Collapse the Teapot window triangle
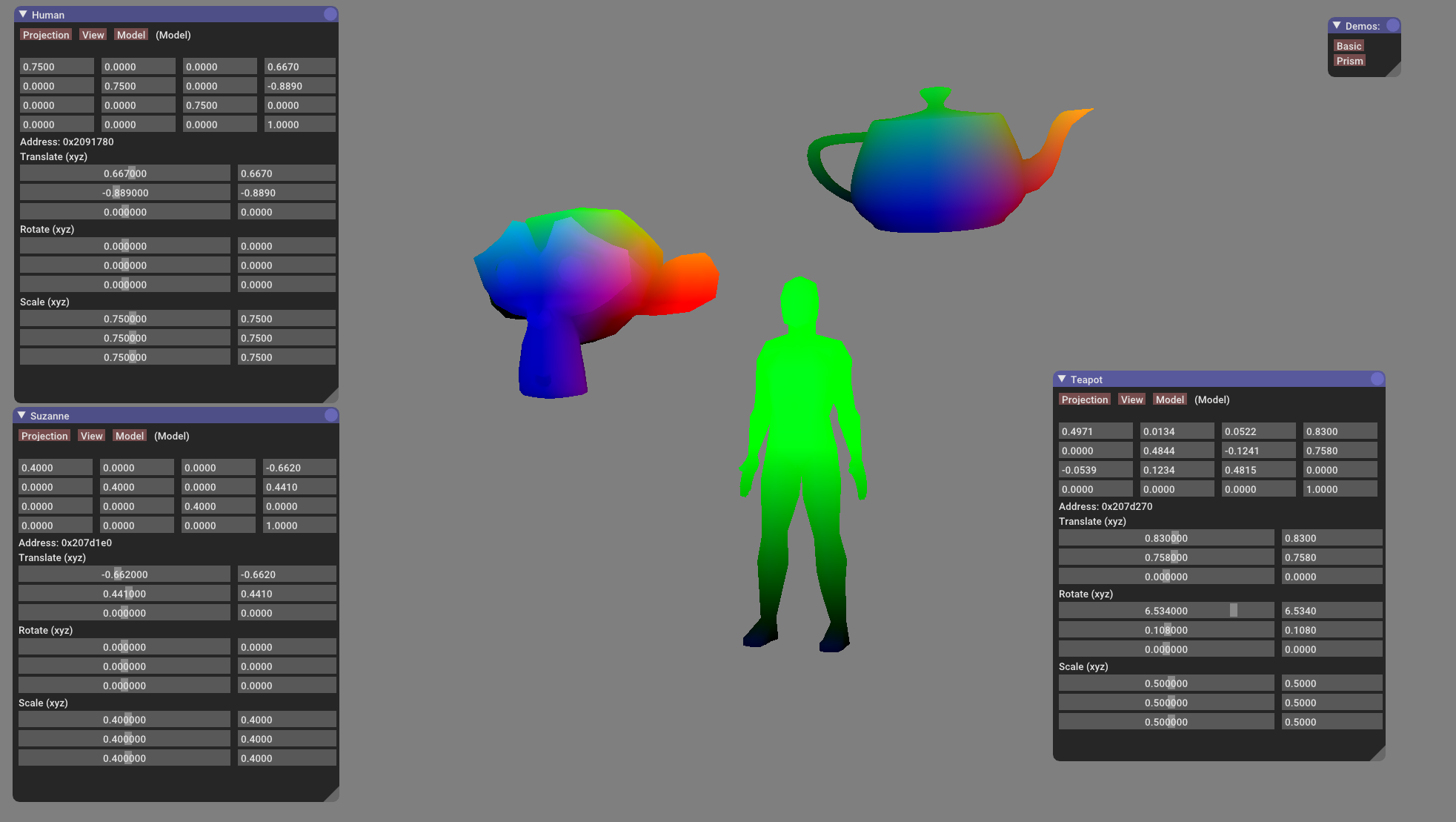The image size is (1456, 822). pyautogui.click(x=1062, y=379)
